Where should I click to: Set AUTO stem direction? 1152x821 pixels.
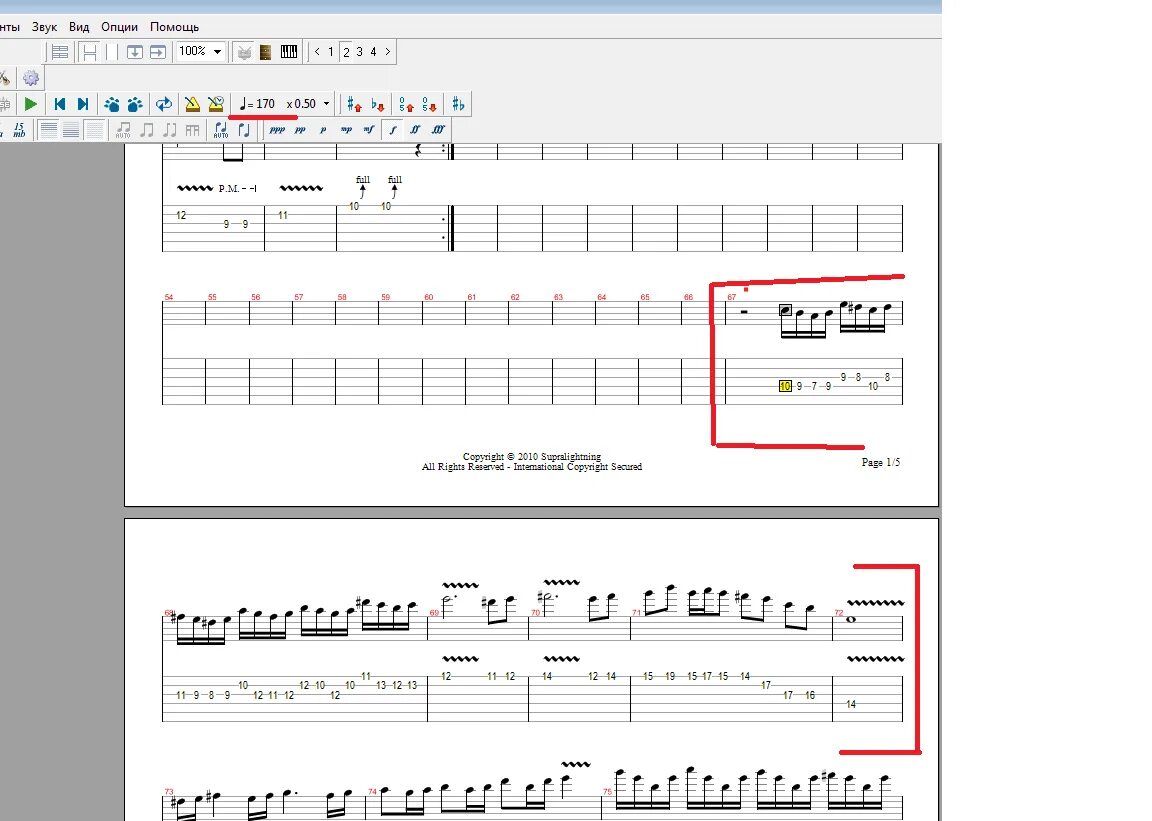click(221, 130)
